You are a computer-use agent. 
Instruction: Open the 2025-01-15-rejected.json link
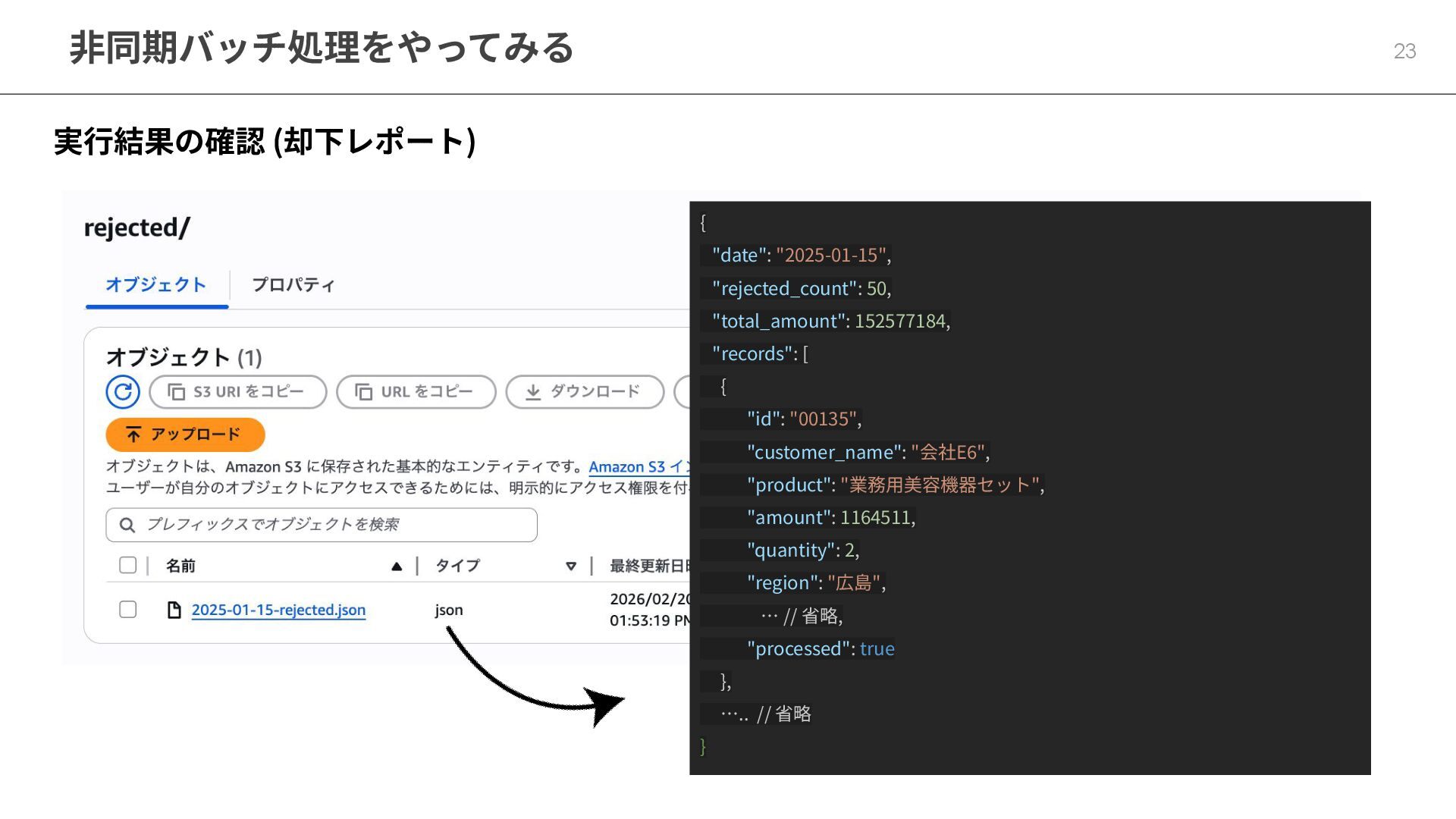click(x=278, y=610)
